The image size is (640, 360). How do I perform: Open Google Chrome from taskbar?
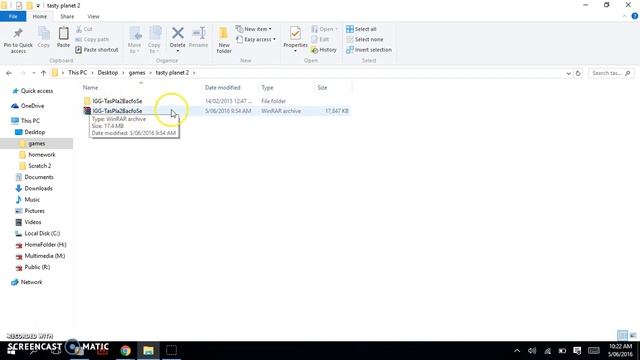[x=125, y=350]
